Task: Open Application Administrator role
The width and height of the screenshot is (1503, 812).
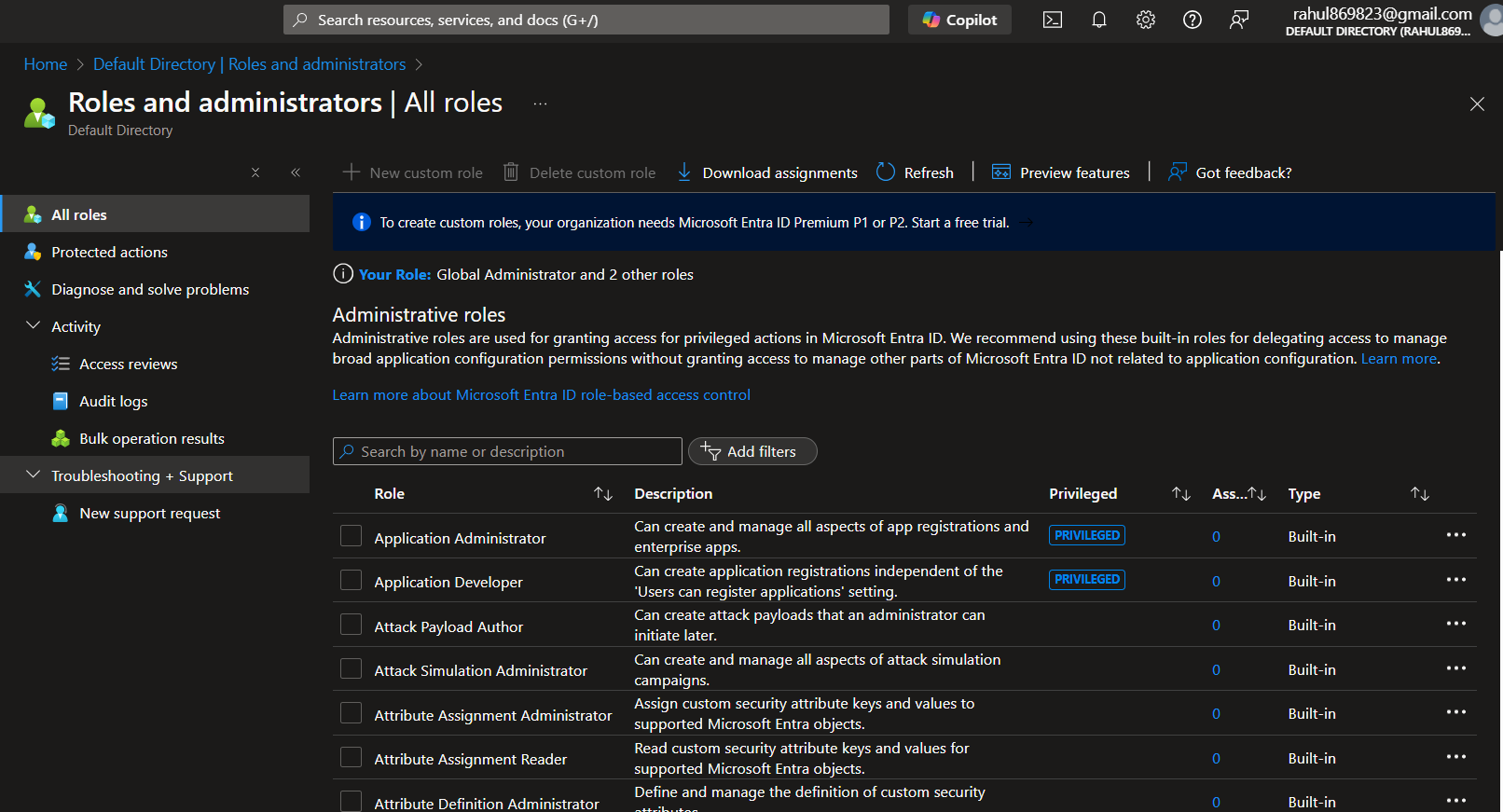Action: click(460, 538)
